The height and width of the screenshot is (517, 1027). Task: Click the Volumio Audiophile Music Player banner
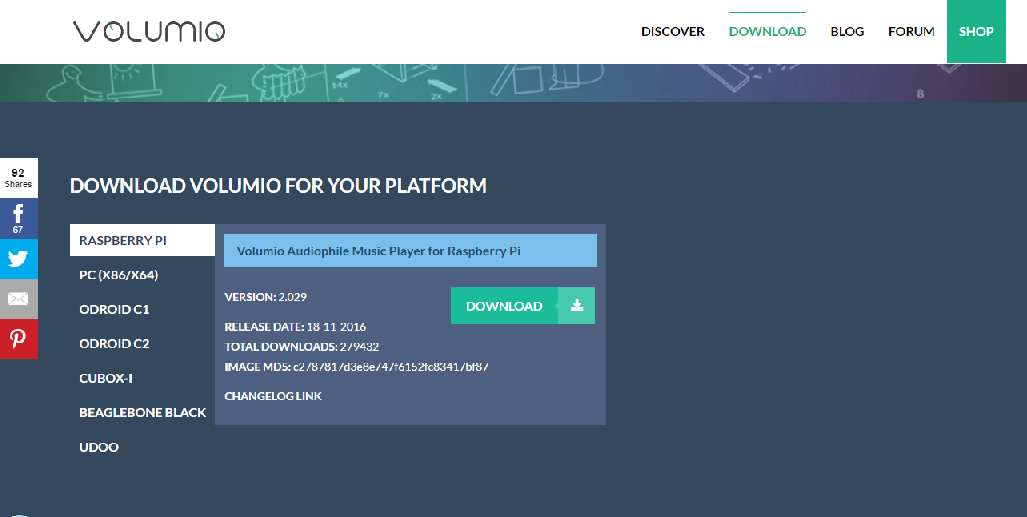410,250
